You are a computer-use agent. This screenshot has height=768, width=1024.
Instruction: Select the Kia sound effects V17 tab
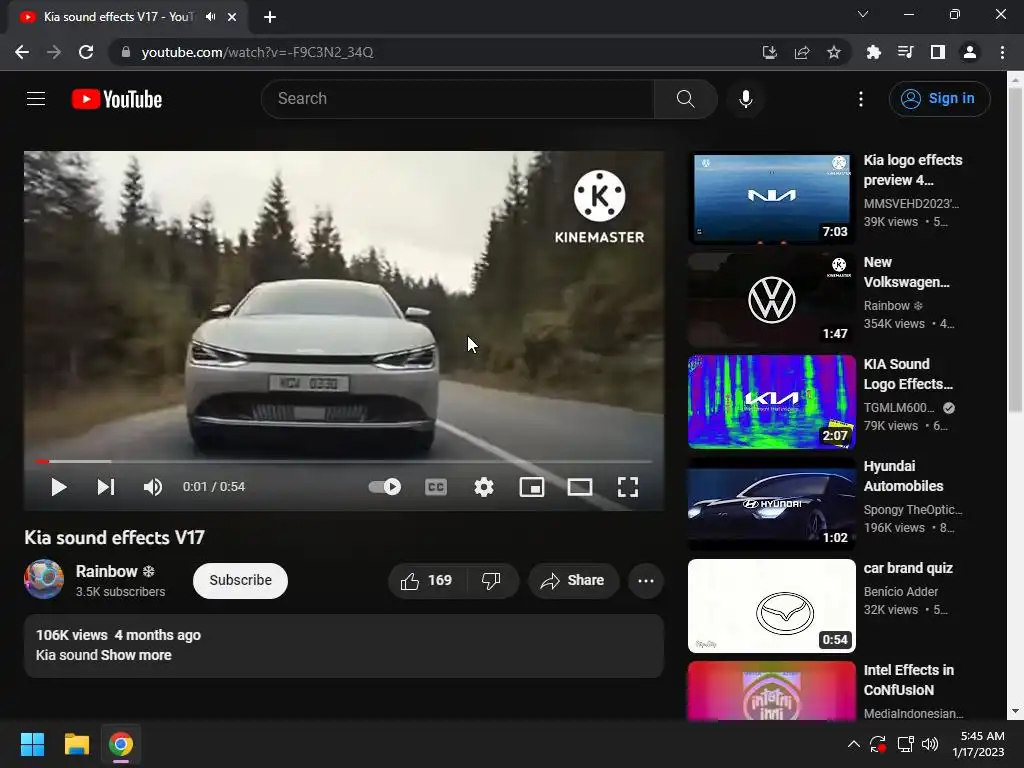point(127,17)
